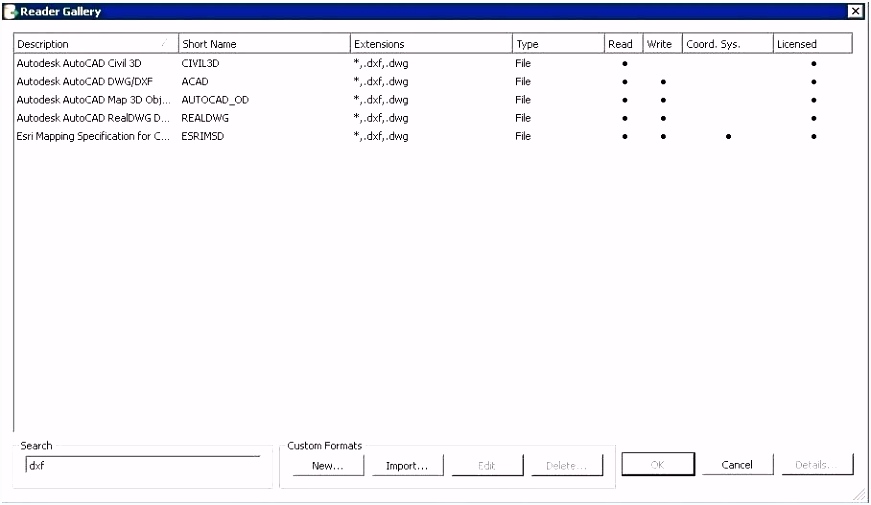
Task: Click the Read dot in the CIVIL3D row
Action: point(625,64)
